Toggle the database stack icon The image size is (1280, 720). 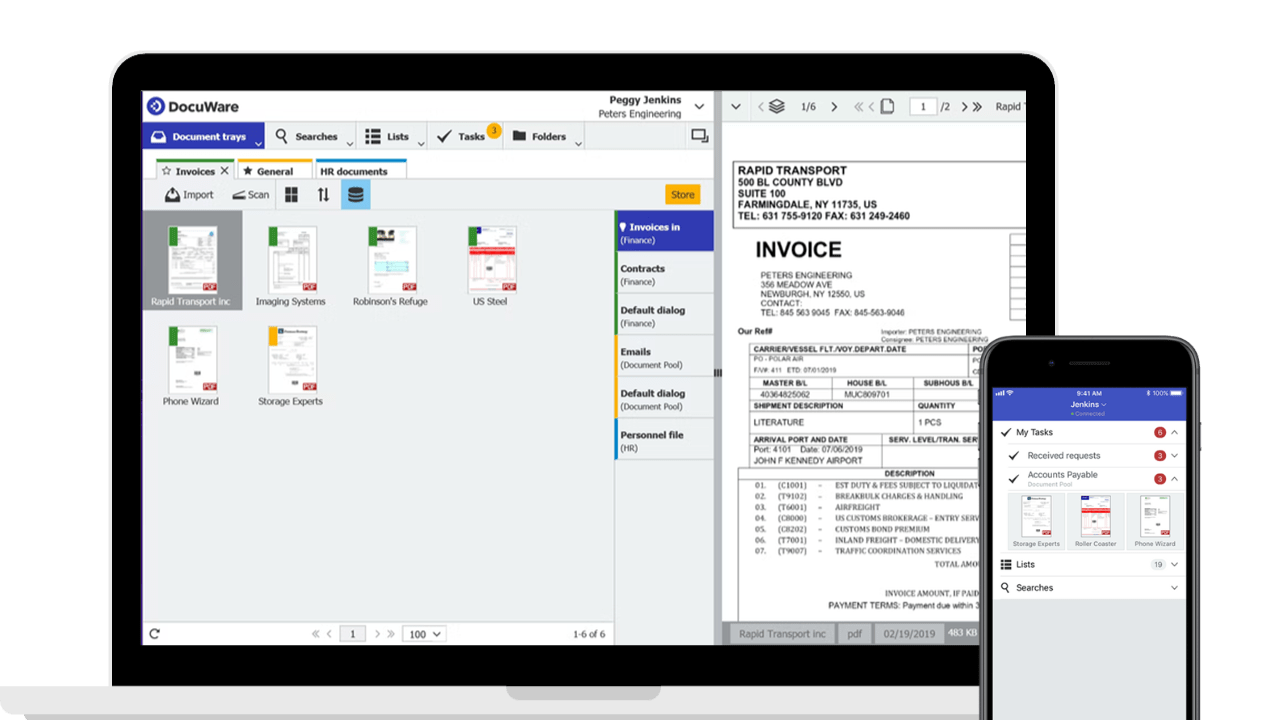point(355,195)
